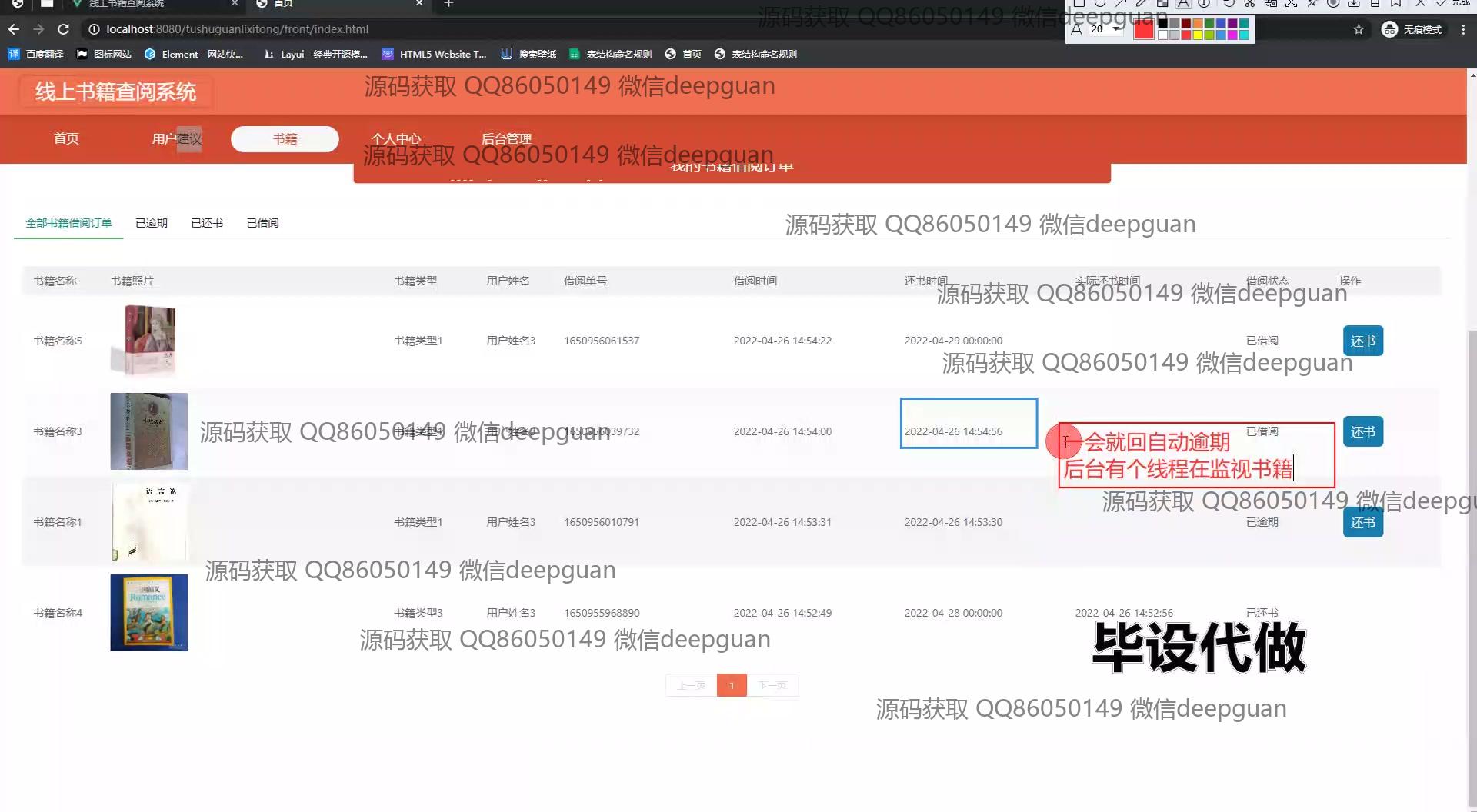Open 后台管理 in the navigation bar
This screenshot has width=1477, height=812.
[x=506, y=138]
